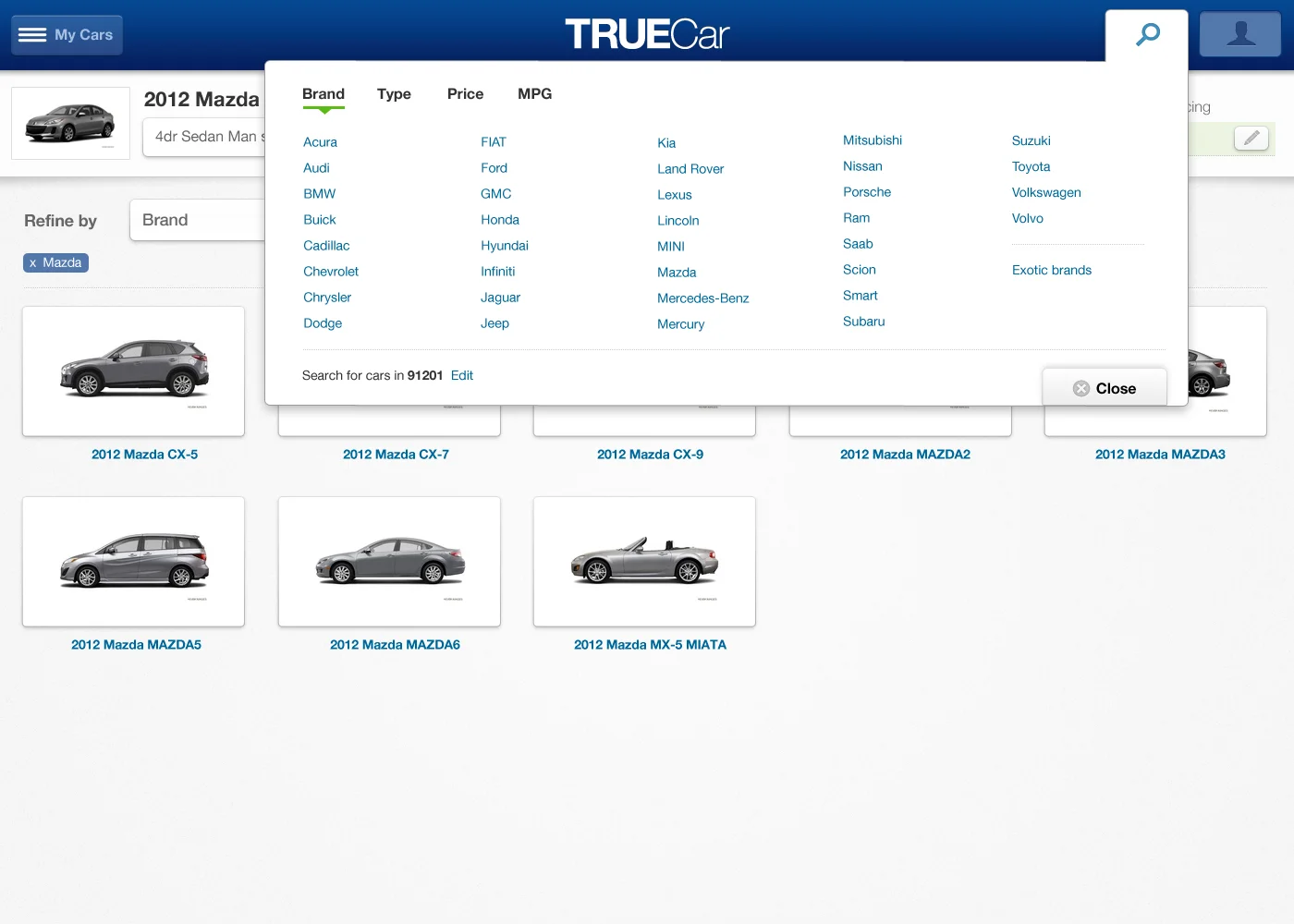Open the MX-5 MIATA convertible thumbnail

[x=644, y=562]
